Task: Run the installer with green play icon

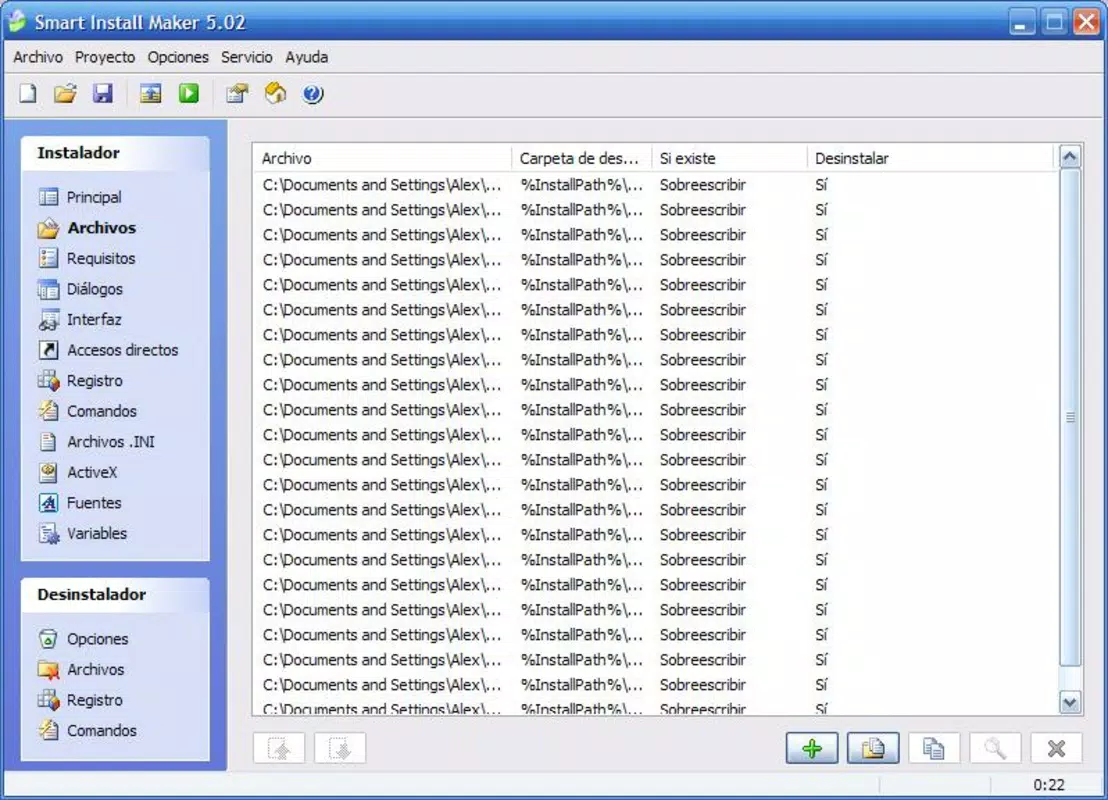Action: coord(189,93)
